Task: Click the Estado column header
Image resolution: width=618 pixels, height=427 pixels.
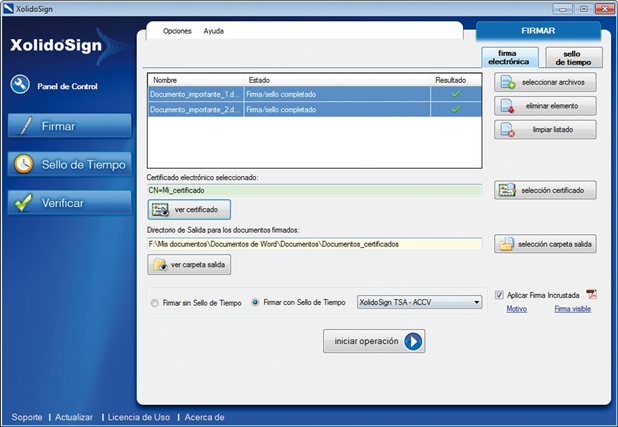Action: [x=259, y=80]
